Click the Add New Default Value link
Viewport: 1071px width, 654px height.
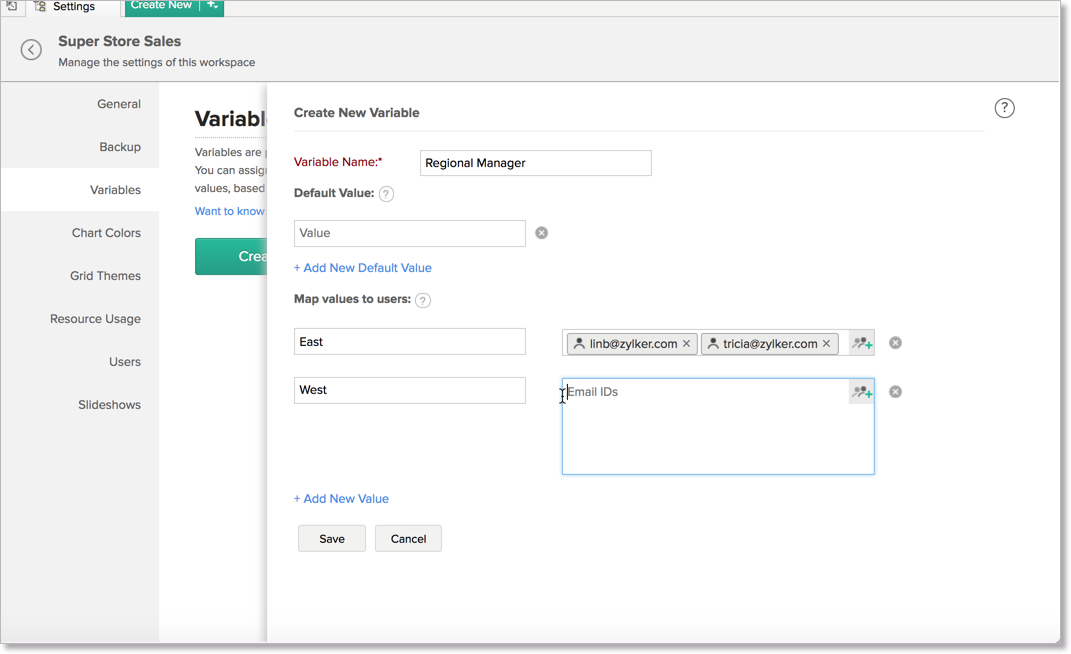[363, 267]
